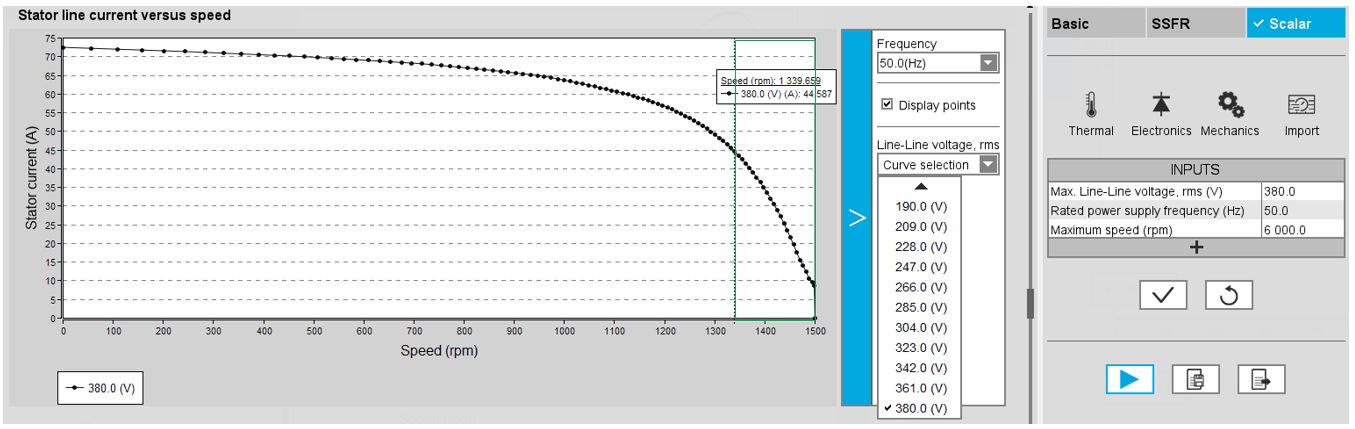Toggle the Display points checkbox

click(x=887, y=105)
